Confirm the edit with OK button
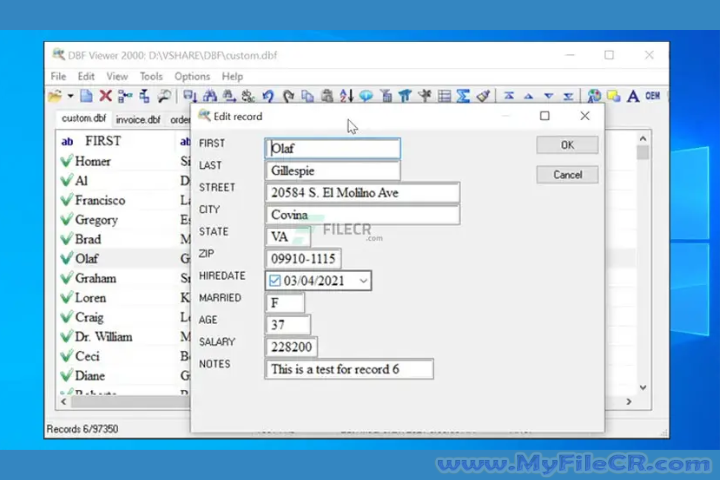This screenshot has width=720, height=480. [x=567, y=145]
